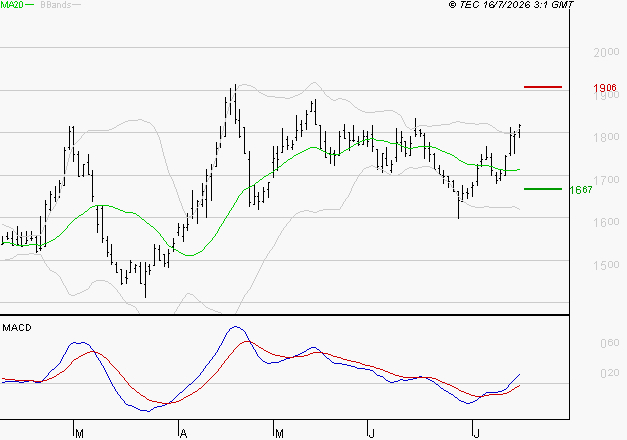Click the 1600 price axis label
Screen dimensions: 627x440
[x=606, y=222]
